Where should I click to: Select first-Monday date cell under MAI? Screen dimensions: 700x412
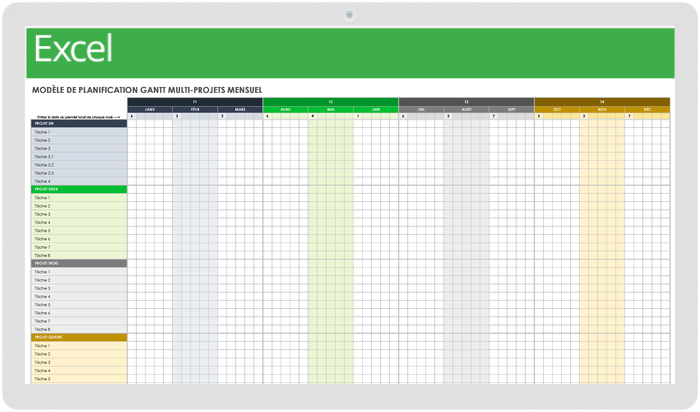(313, 116)
